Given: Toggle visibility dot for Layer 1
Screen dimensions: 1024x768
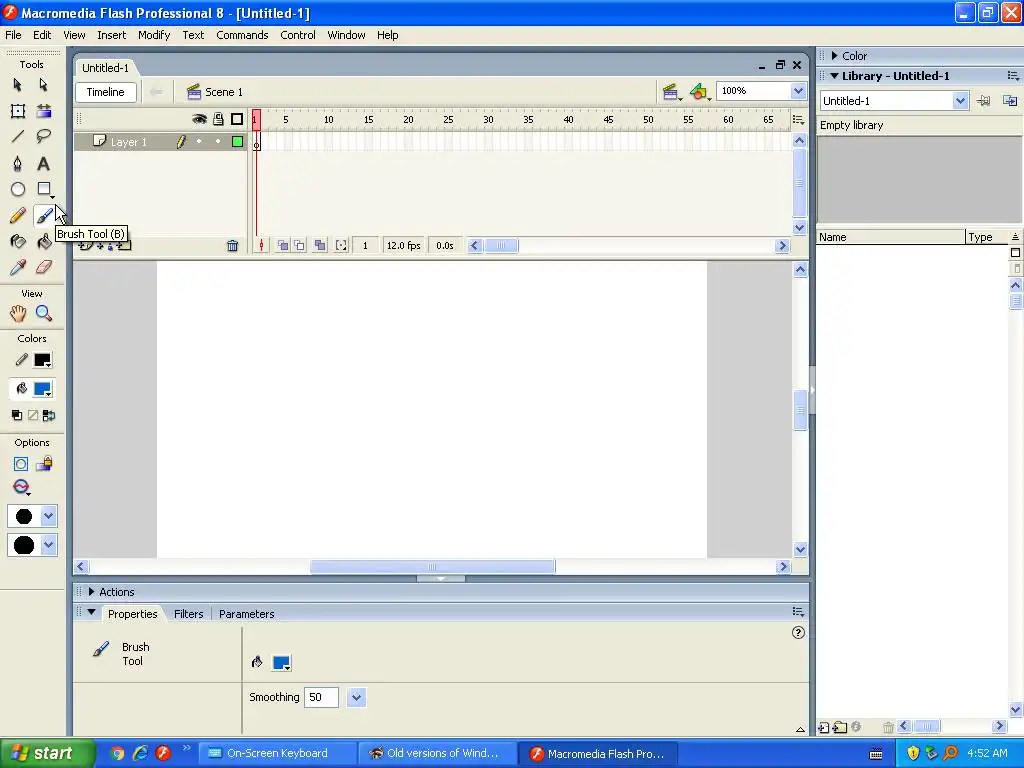Looking at the screenshot, I should click(x=199, y=142).
